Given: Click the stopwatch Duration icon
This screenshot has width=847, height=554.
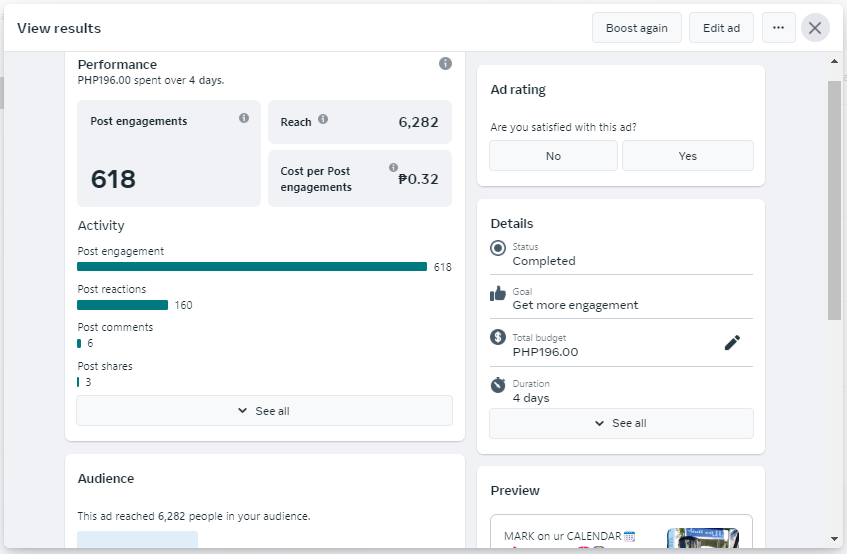Looking at the screenshot, I should click(x=498, y=385).
